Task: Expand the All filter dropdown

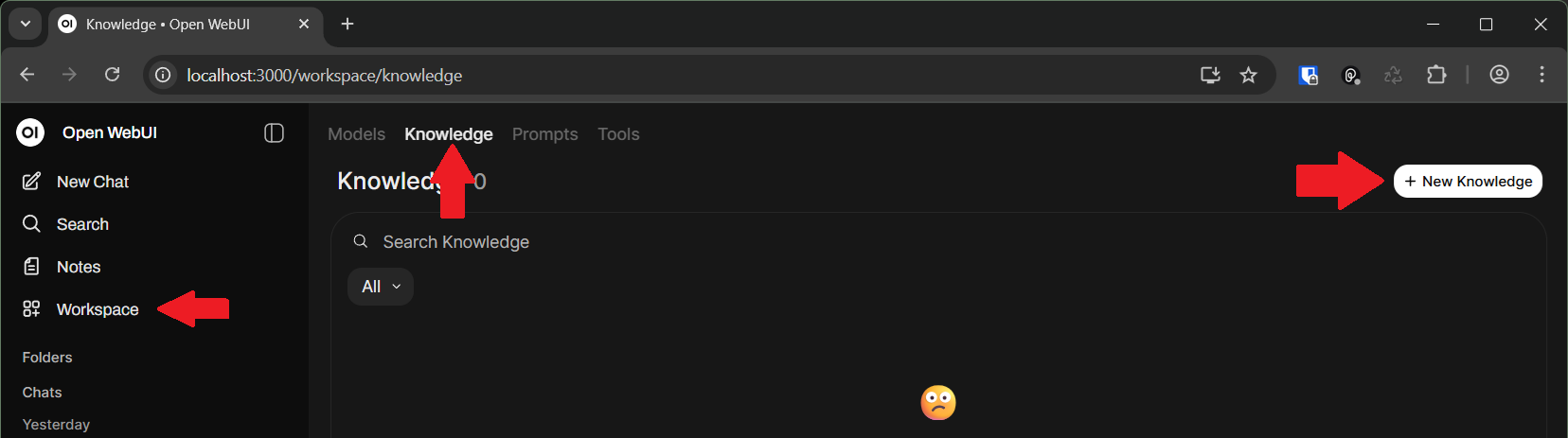Action: click(381, 287)
